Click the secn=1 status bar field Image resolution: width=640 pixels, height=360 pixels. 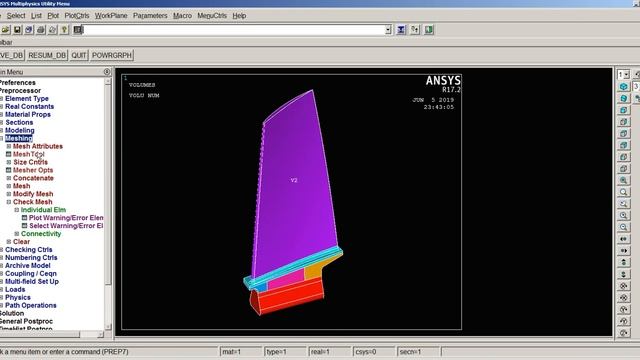(418, 352)
